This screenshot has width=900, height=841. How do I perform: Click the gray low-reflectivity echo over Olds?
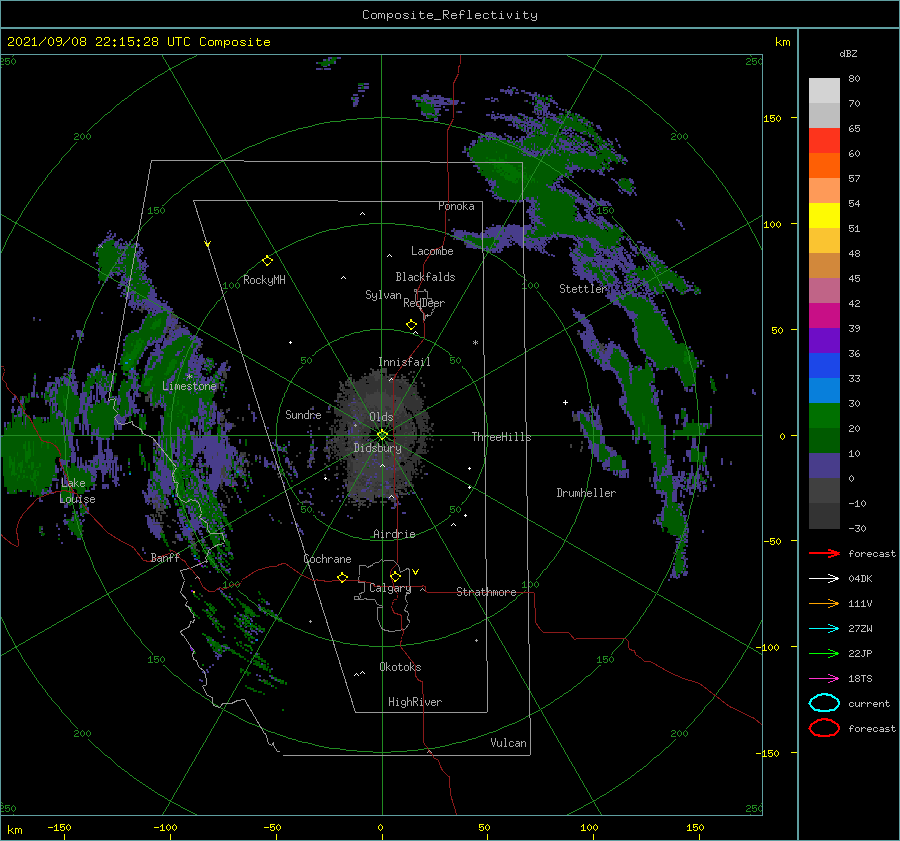[x=379, y=436]
